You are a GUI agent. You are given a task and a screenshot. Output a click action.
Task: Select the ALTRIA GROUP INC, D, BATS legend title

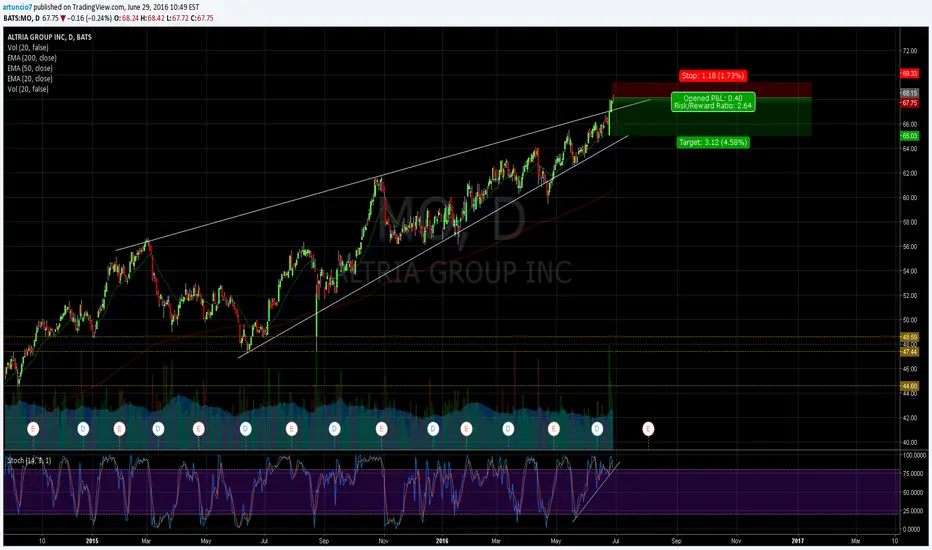49,37
